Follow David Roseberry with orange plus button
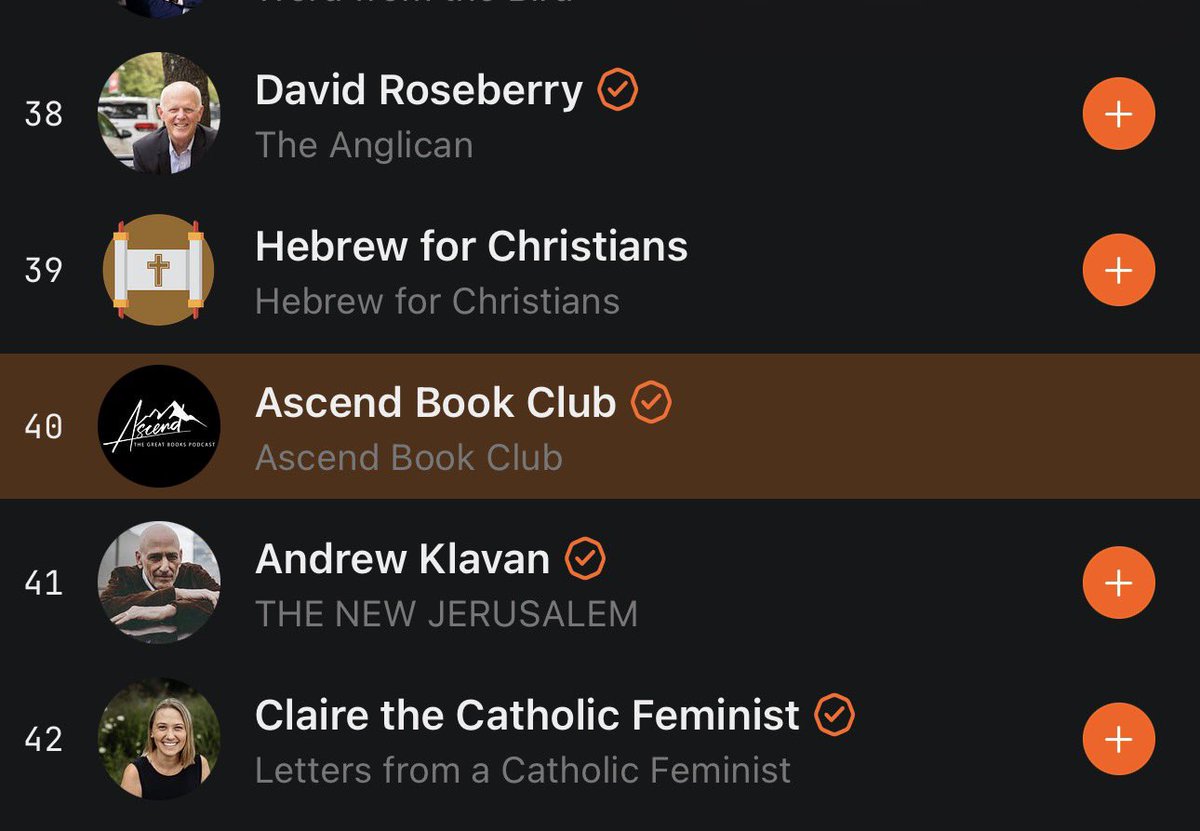Image resolution: width=1200 pixels, height=831 pixels. 1118,114
